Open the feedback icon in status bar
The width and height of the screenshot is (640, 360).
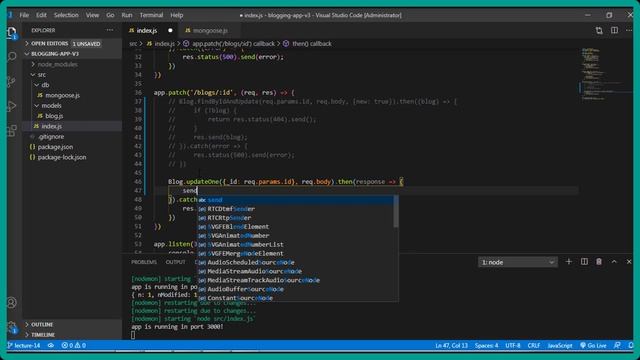pos(617,345)
